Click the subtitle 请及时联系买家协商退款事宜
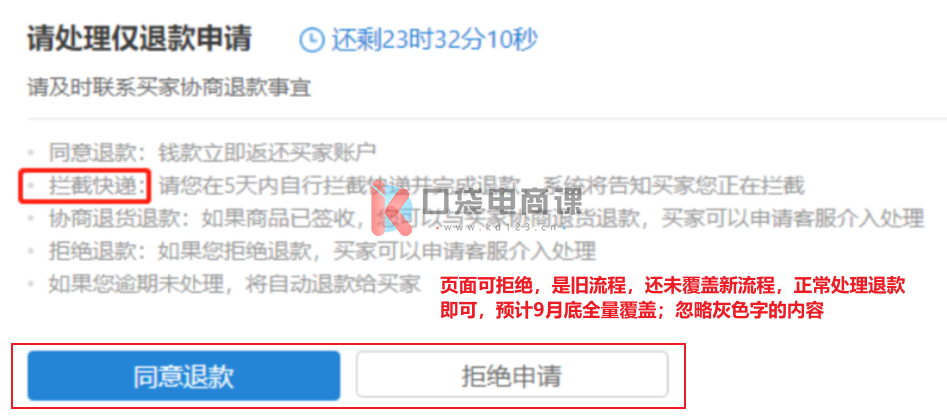The width and height of the screenshot is (947, 418). point(169,88)
